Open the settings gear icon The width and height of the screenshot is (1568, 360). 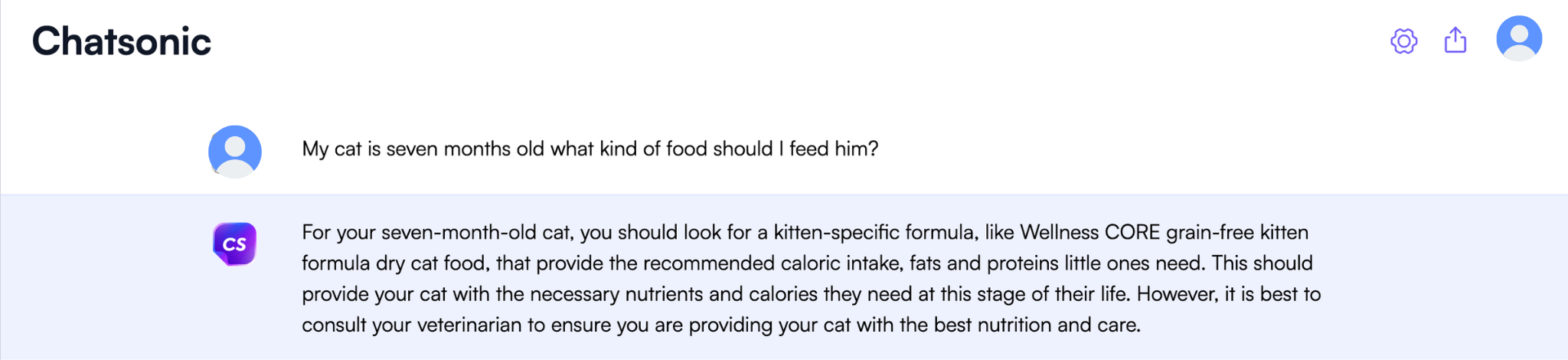[x=1403, y=41]
